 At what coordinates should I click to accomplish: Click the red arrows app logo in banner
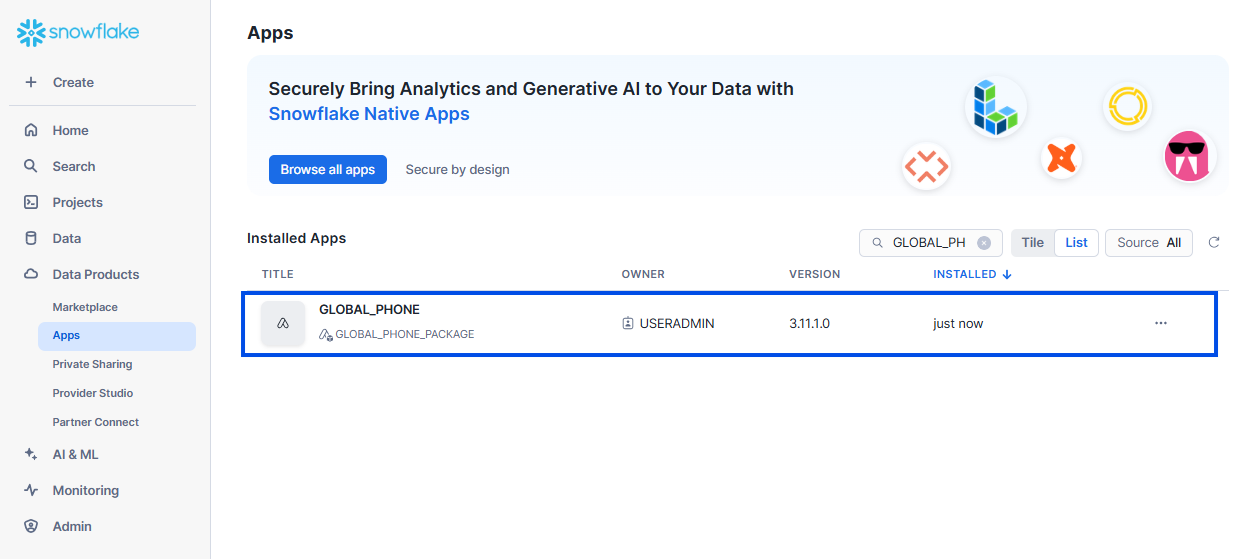point(926,166)
